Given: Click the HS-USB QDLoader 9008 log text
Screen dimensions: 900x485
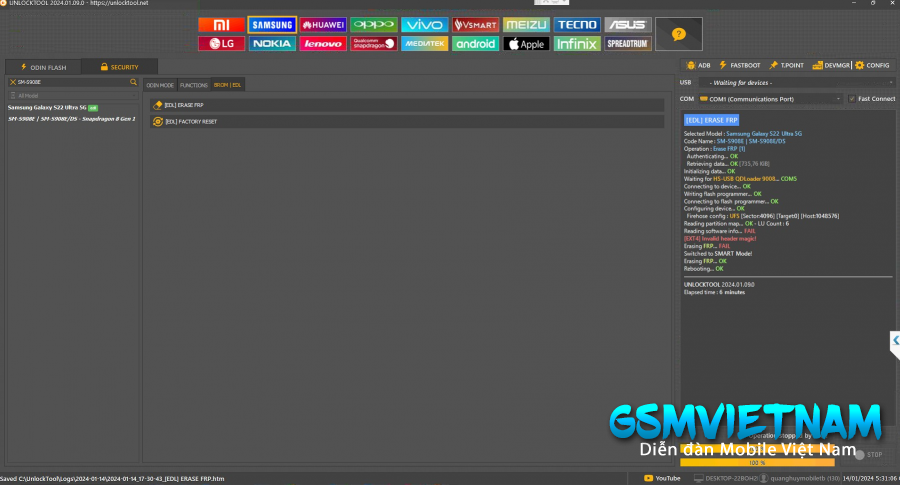Looking at the screenshot, I should (x=744, y=179).
